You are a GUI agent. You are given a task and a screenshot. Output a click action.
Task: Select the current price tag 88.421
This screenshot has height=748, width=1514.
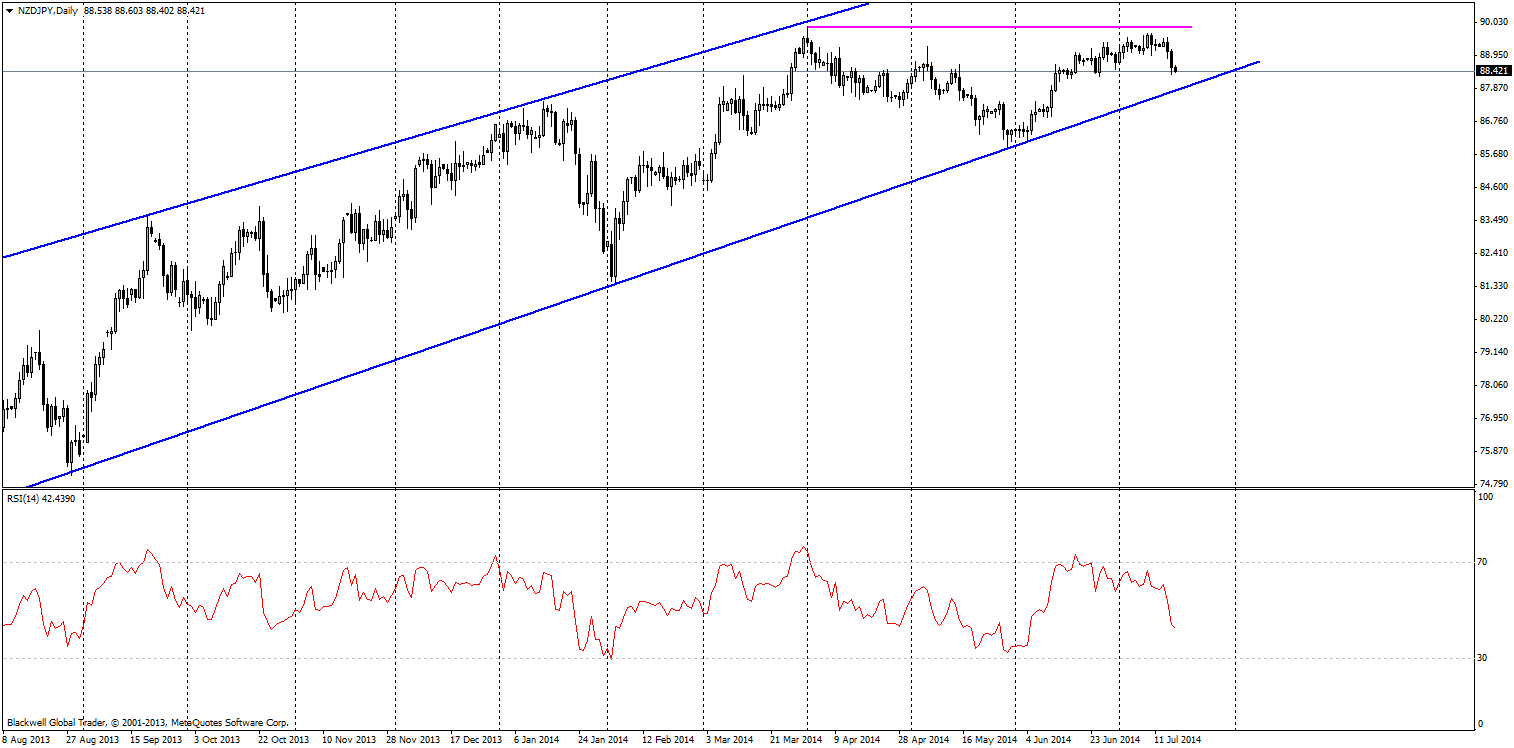[1492, 71]
